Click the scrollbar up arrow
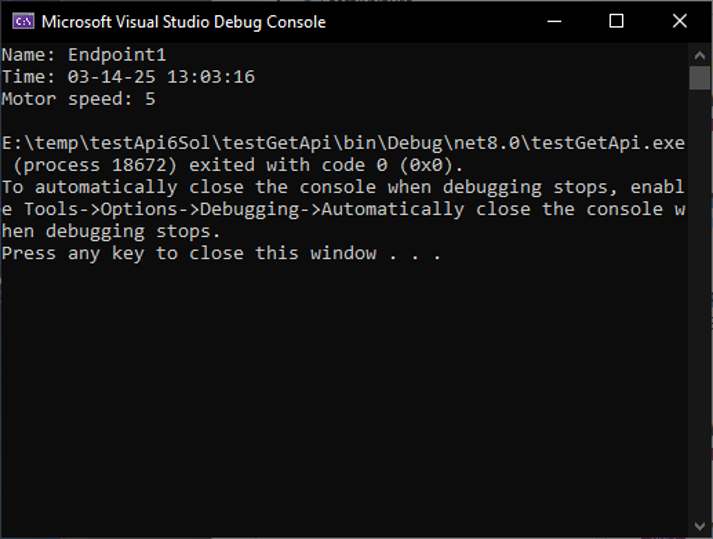Viewport: 713px width, 539px height. tap(699, 53)
